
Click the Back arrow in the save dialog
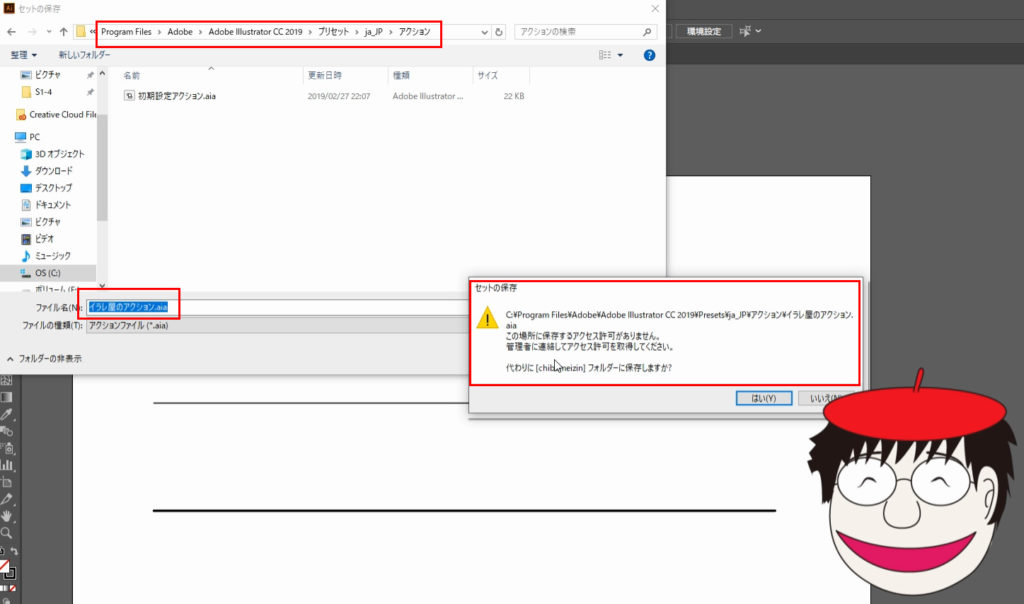pyautogui.click(x=11, y=31)
